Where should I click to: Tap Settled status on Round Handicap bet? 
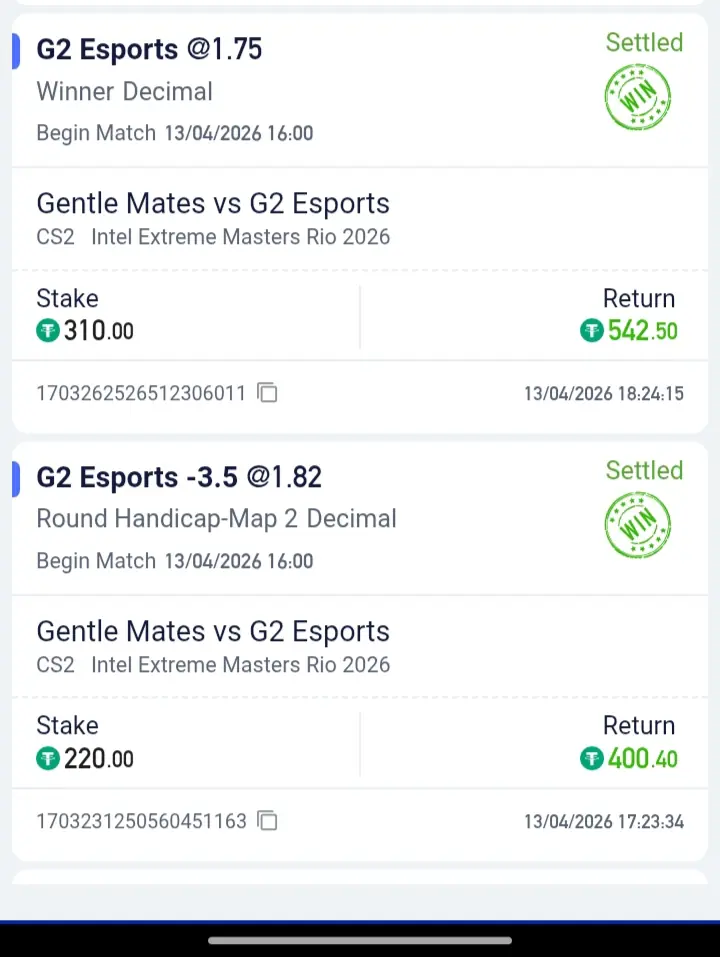[x=644, y=470]
